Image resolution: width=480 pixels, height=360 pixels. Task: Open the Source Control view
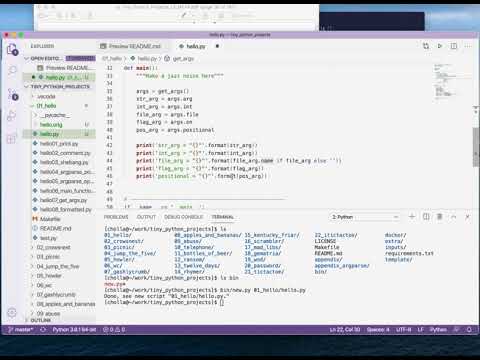(x=12, y=95)
